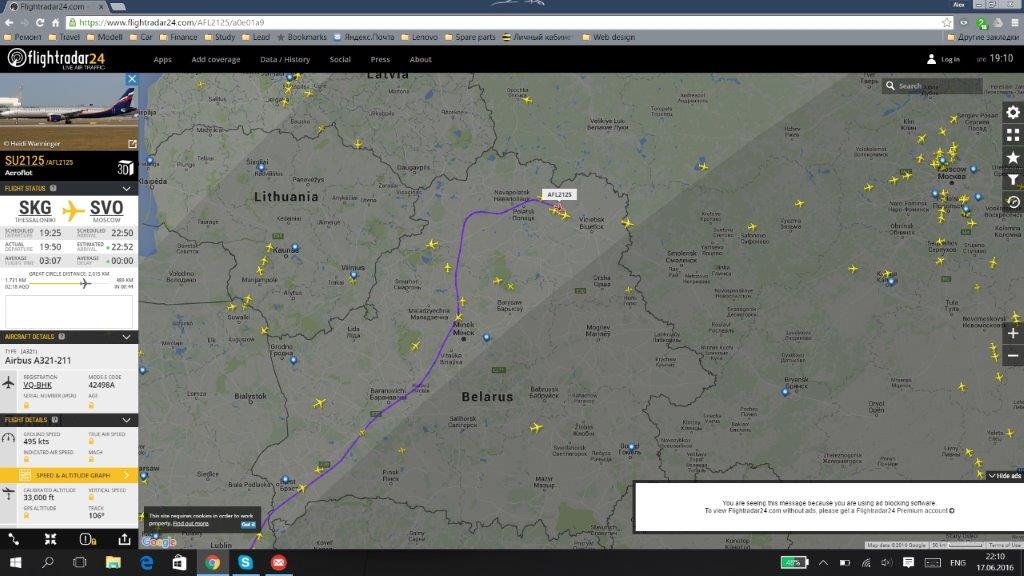Open the locked alerts icon in bottom bar

(88, 539)
